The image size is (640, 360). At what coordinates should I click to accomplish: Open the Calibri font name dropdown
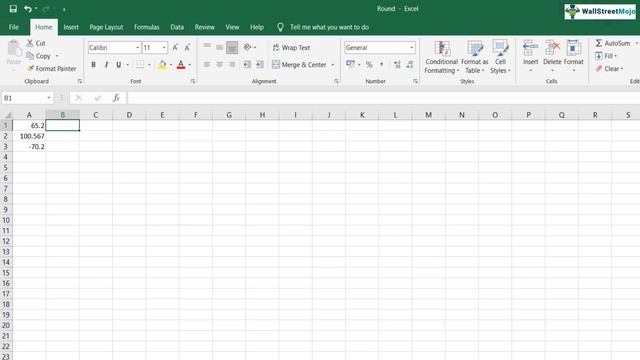pos(137,47)
